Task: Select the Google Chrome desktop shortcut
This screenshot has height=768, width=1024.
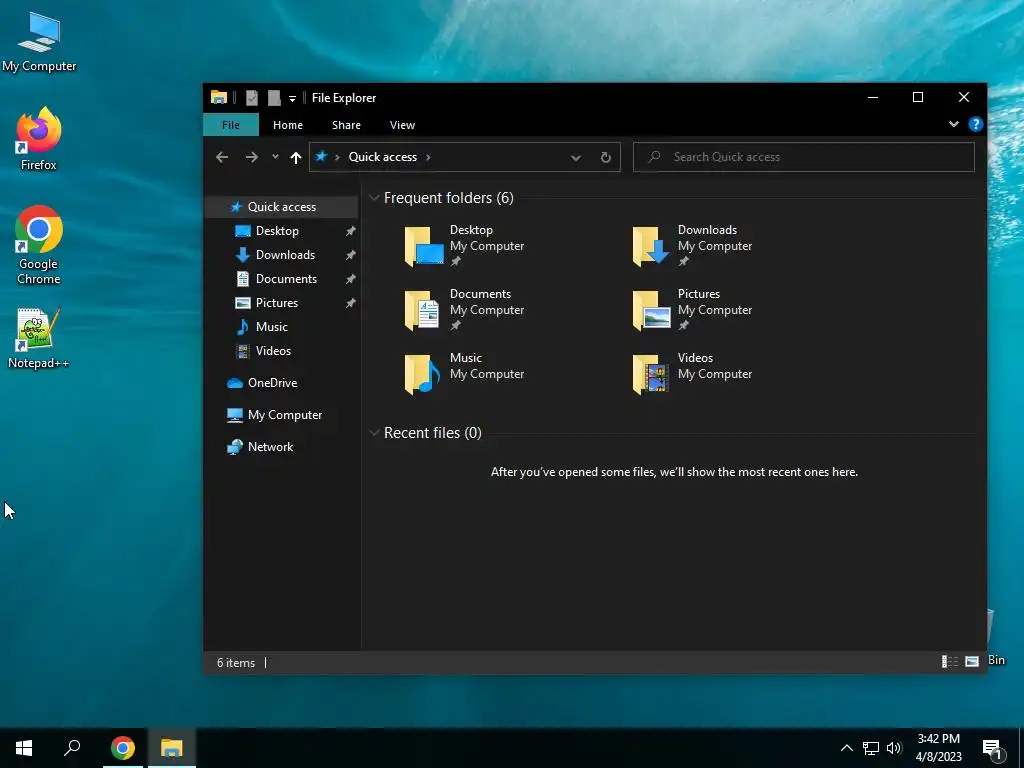Action: [39, 246]
